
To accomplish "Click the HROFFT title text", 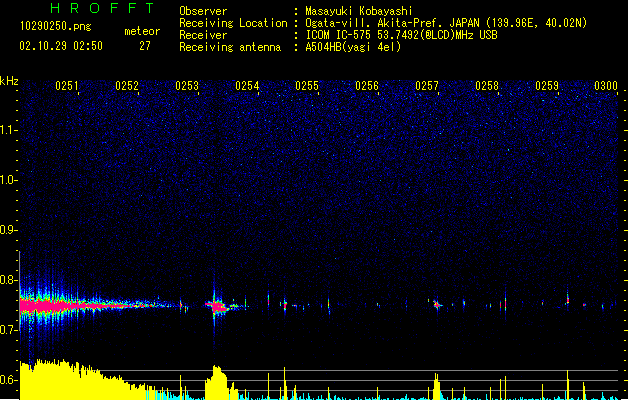I will 103,8.
